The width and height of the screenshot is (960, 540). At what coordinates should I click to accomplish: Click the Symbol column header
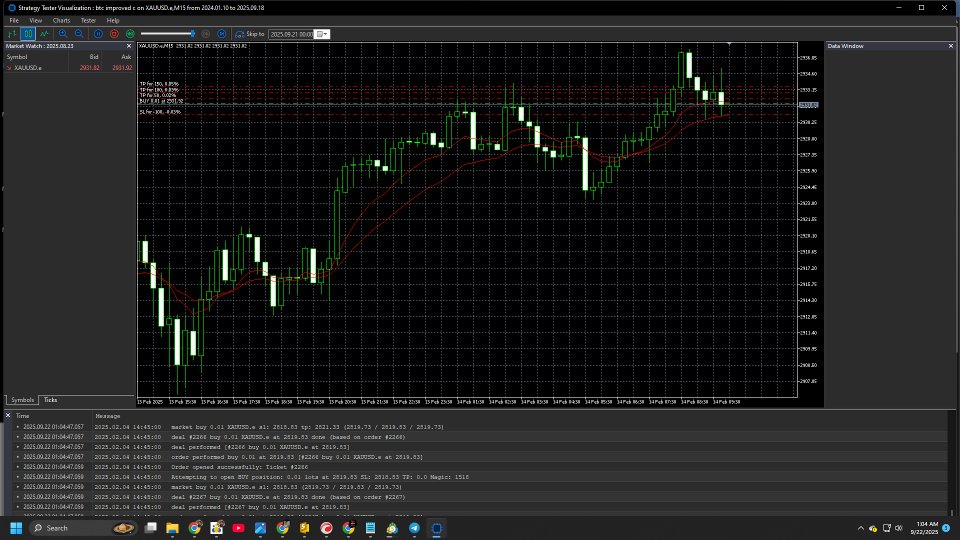17,57
